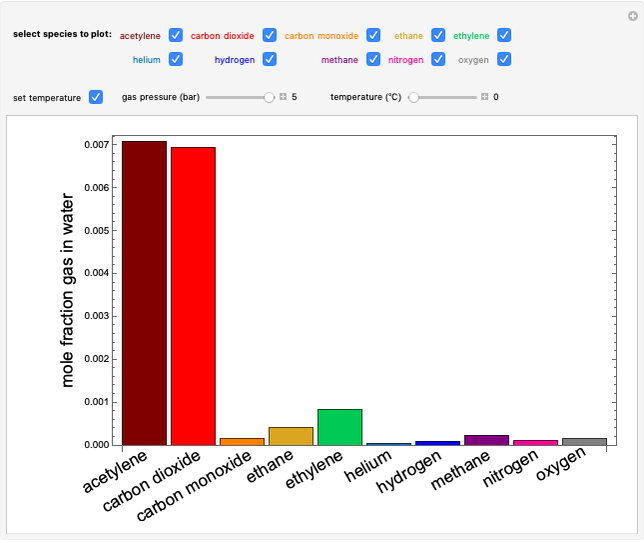Toggle the methane checkbox
644x542 pixels.
373,59
